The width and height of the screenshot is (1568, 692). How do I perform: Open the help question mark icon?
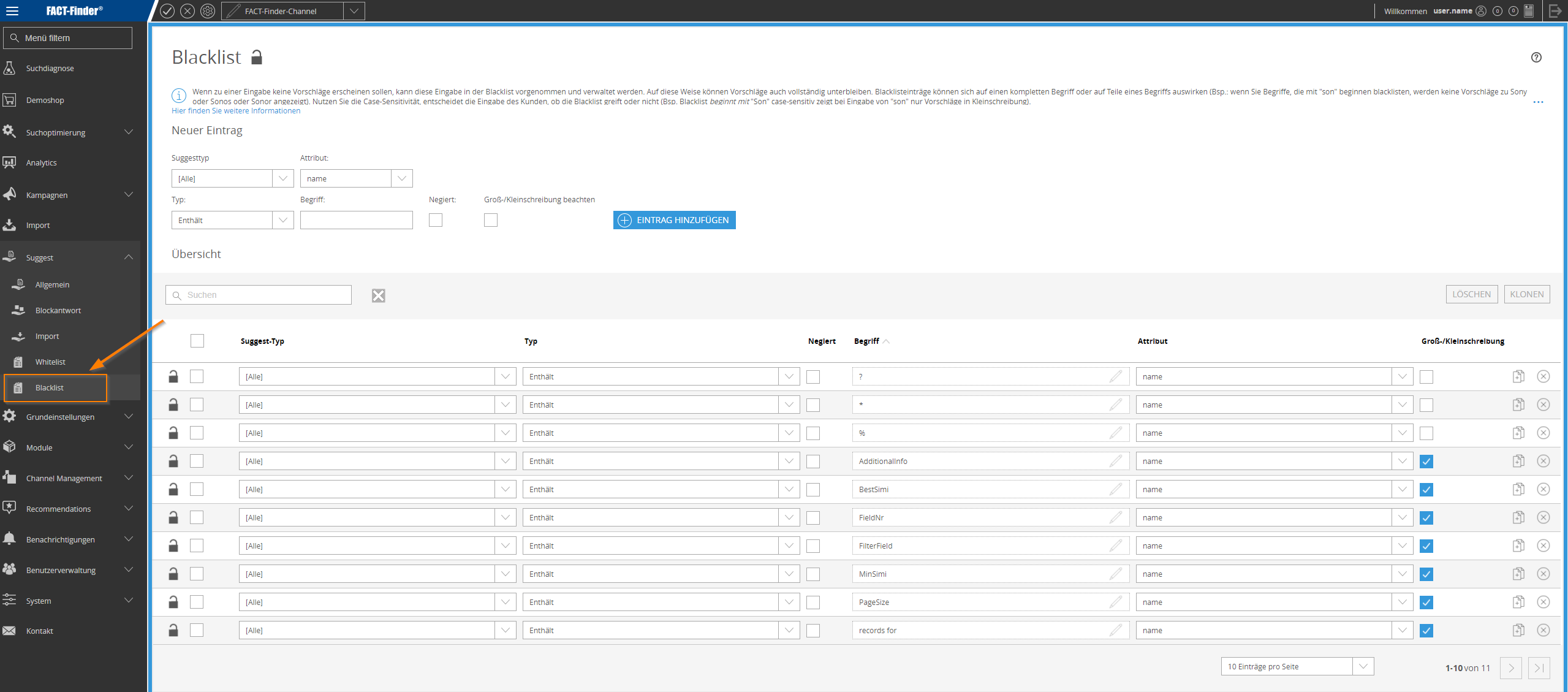tap(1536, 57)
